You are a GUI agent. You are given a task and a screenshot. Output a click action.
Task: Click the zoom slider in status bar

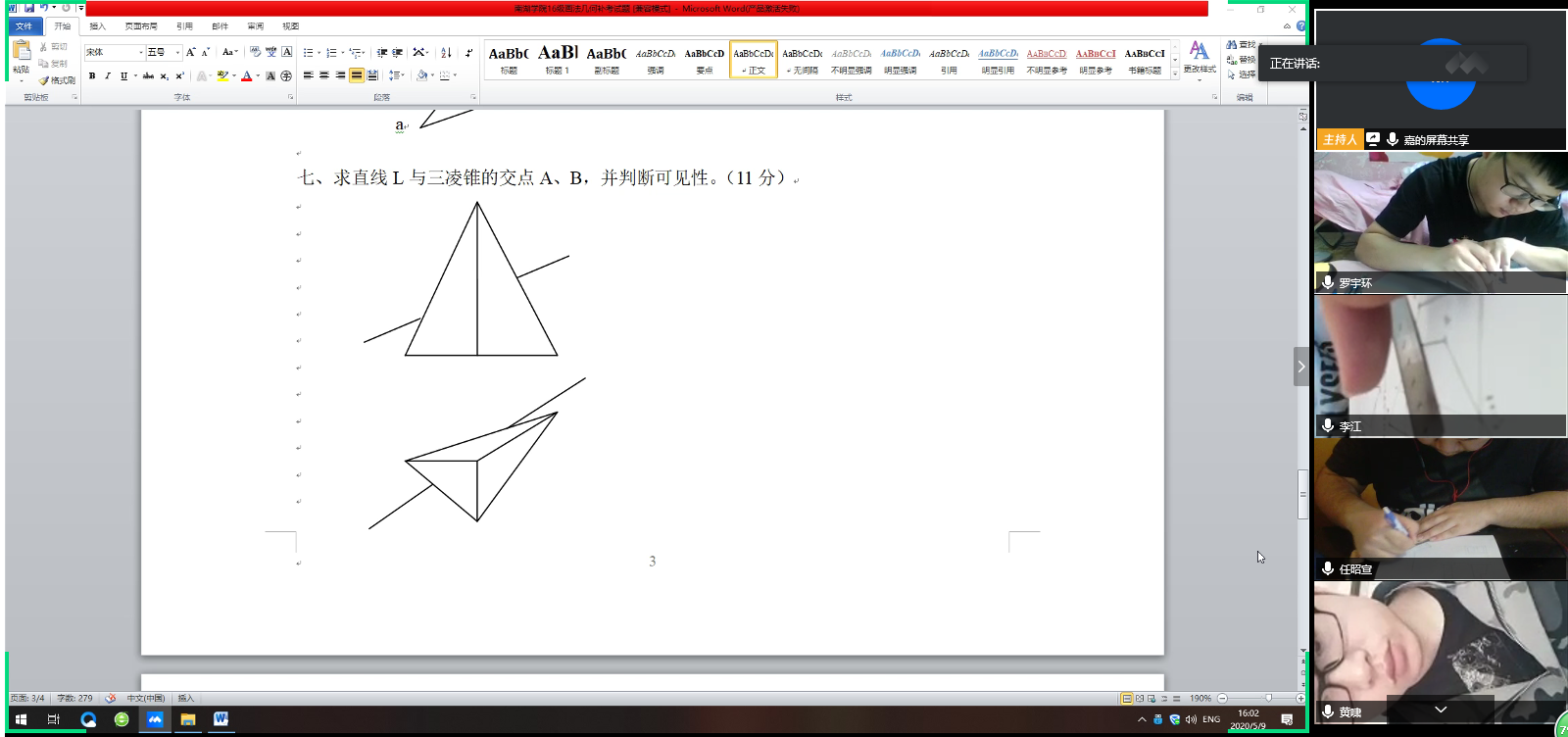click(1268, 698)
